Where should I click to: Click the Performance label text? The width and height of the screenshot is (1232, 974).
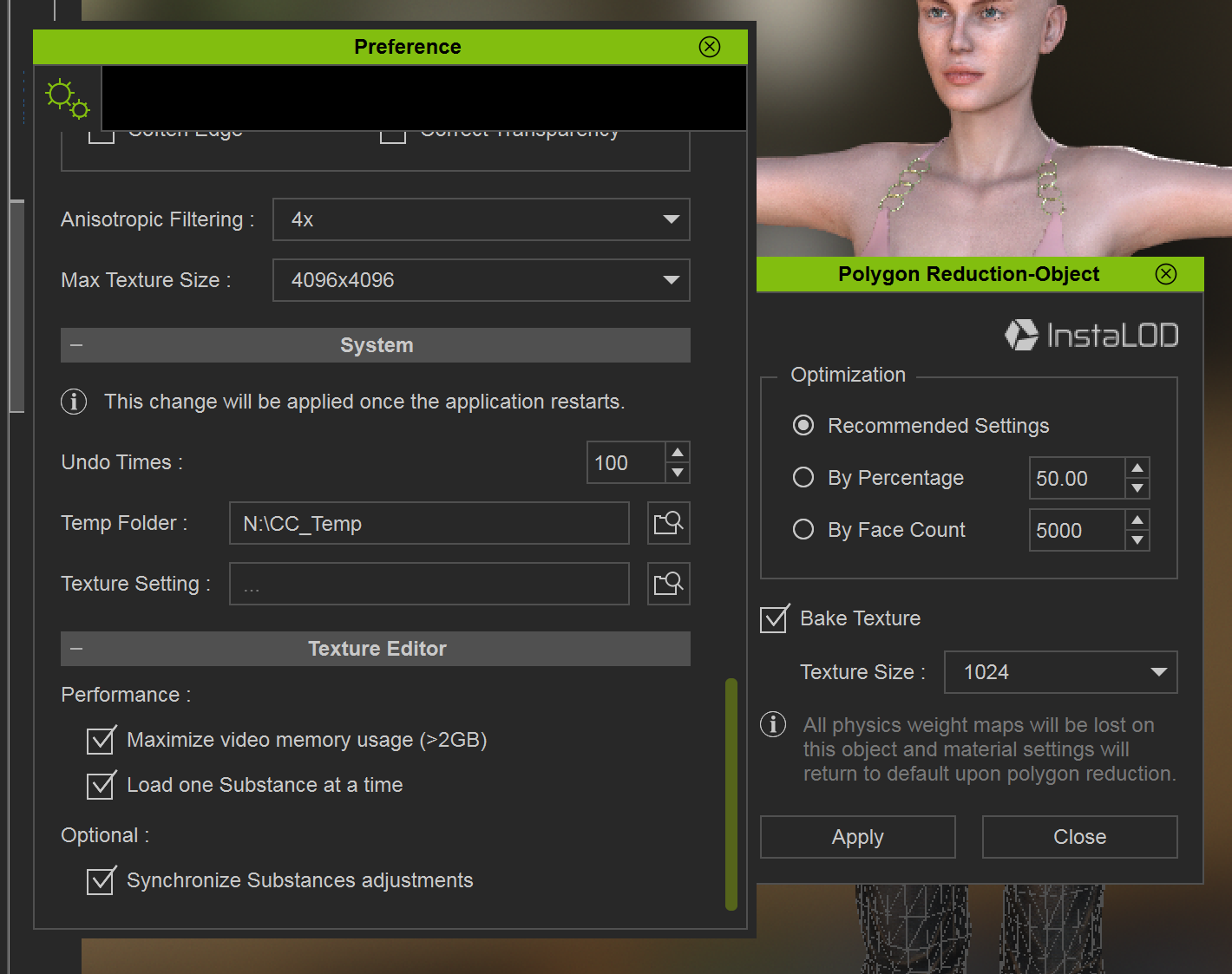tap(126, 695)
